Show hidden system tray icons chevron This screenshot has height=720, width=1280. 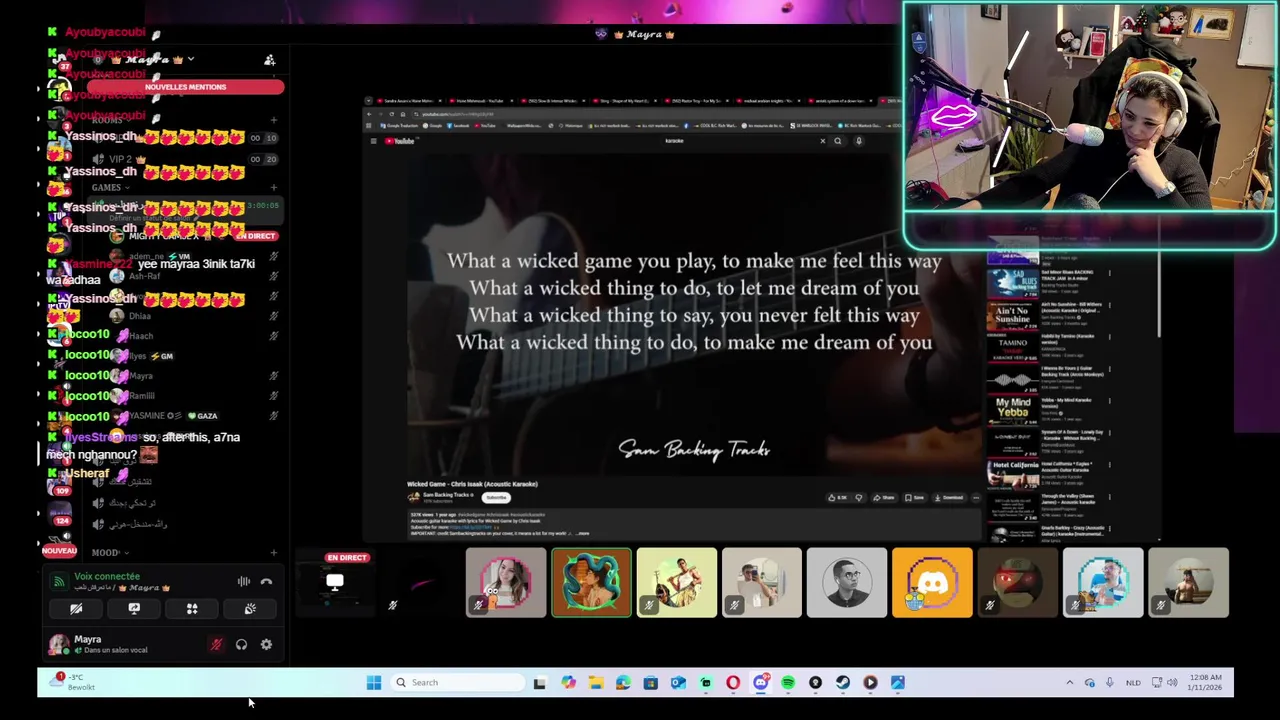click(x=1069, y=683)
